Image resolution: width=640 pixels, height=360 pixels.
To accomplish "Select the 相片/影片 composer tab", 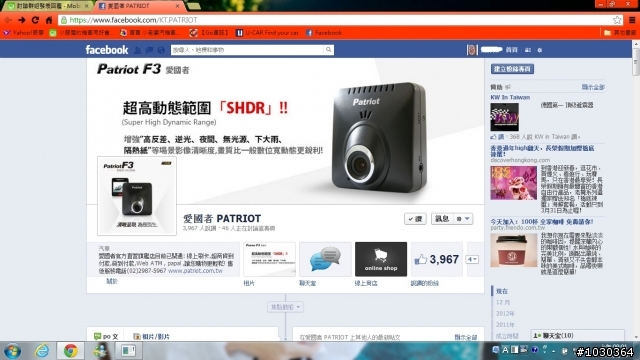I will click(151, 336).
